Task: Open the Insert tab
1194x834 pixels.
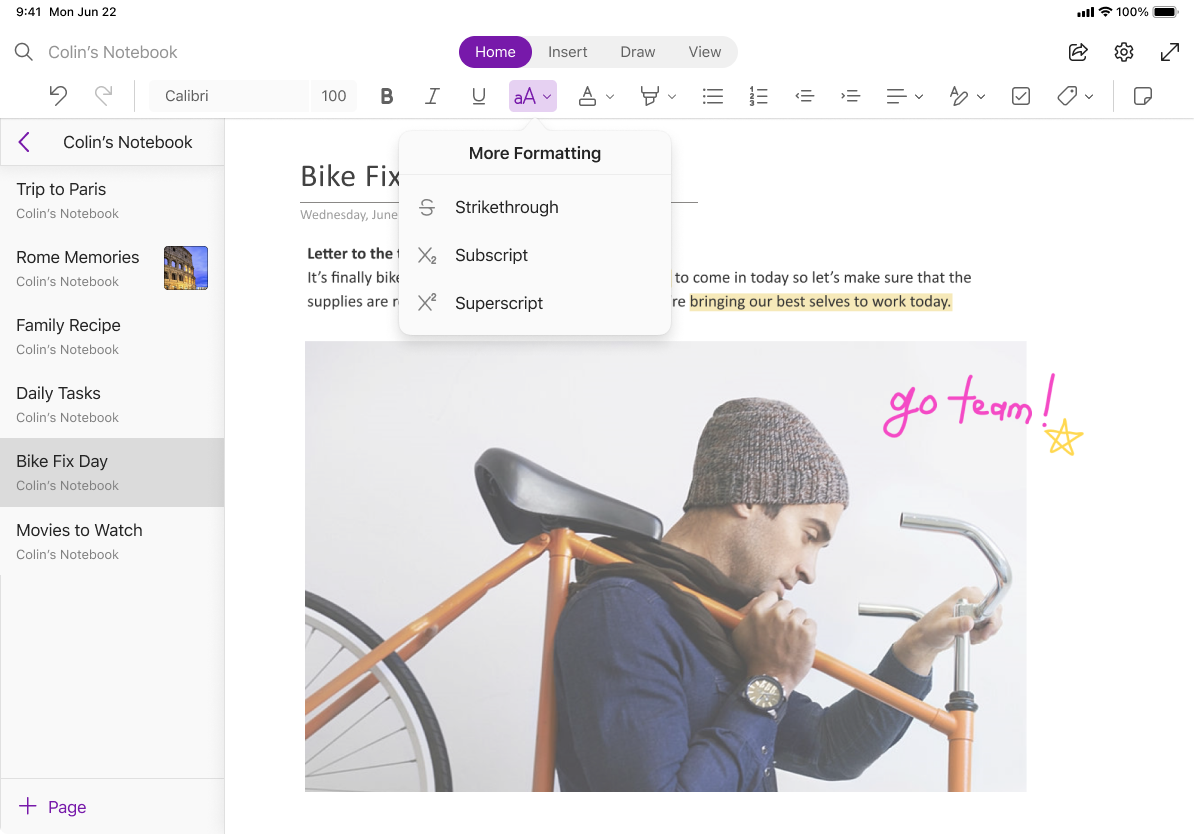Action: (567, 51)
